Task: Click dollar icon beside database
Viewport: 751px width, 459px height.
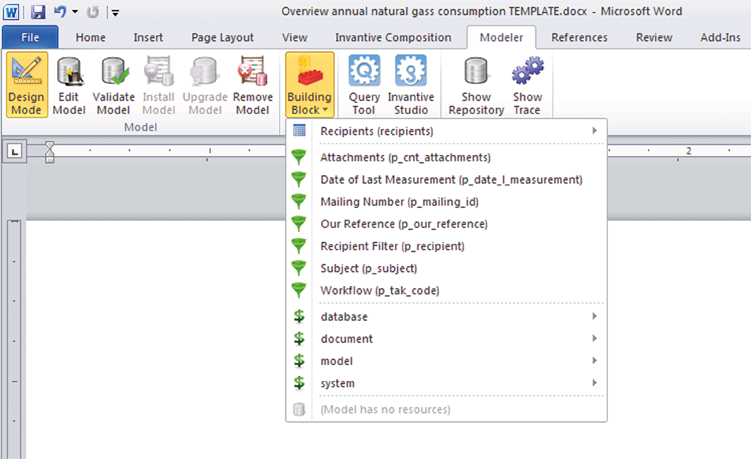Action: tap(299, 316)
